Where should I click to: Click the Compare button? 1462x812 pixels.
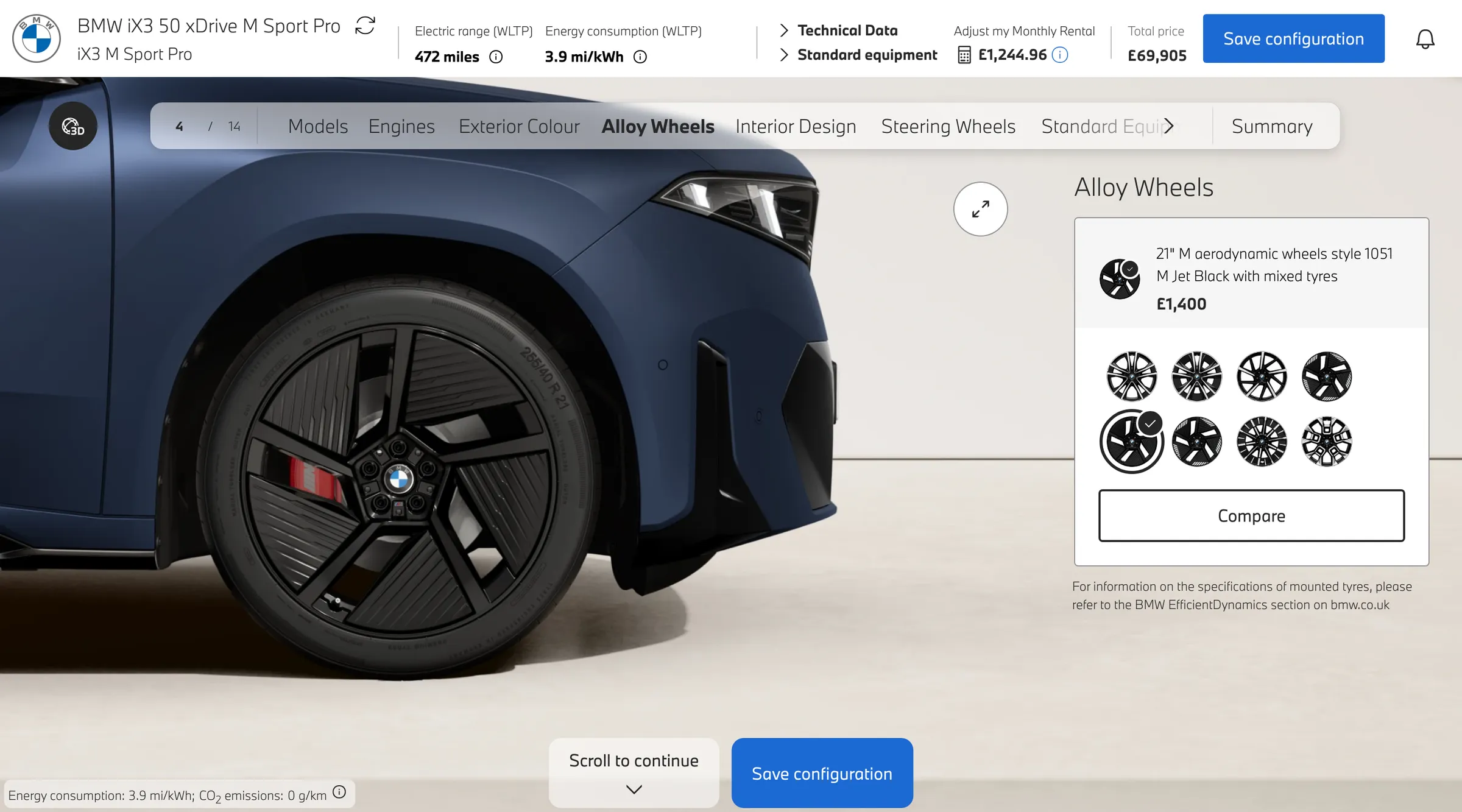point(1251,515)
